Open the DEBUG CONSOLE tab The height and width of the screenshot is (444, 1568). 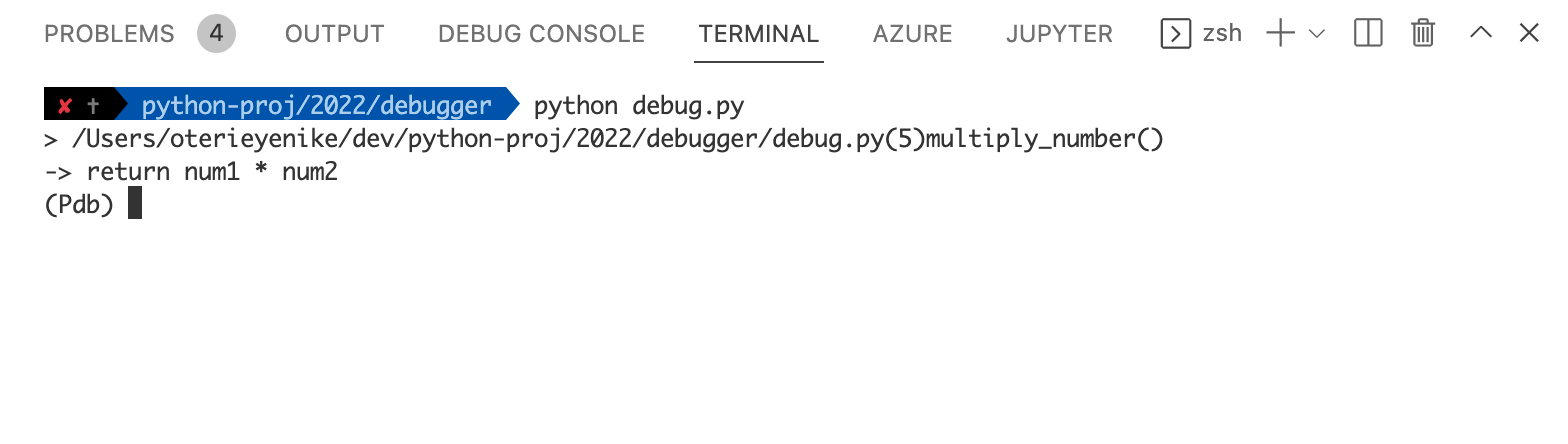(541, 34)
